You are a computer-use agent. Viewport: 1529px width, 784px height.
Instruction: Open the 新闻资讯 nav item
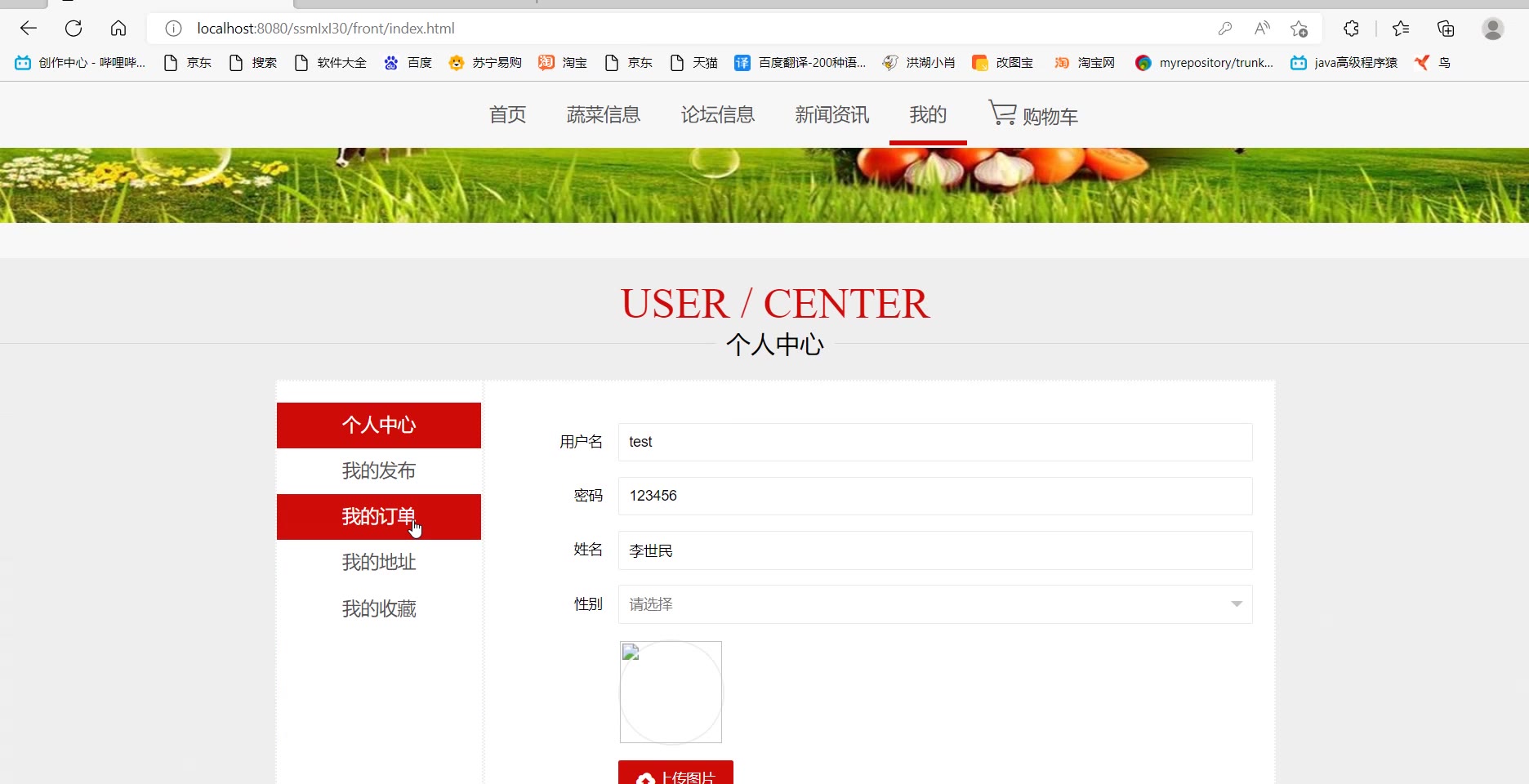pos(832,114)
